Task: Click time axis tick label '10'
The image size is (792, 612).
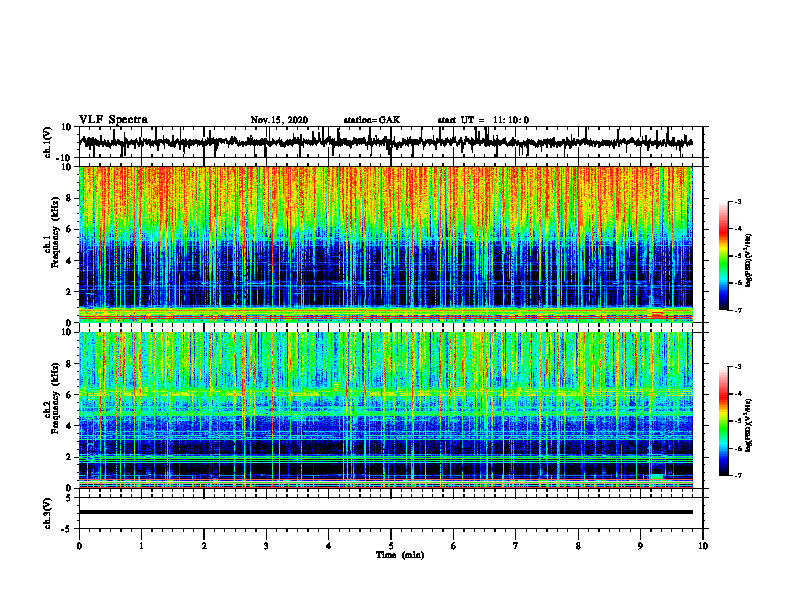Action: tap(703, 546)
